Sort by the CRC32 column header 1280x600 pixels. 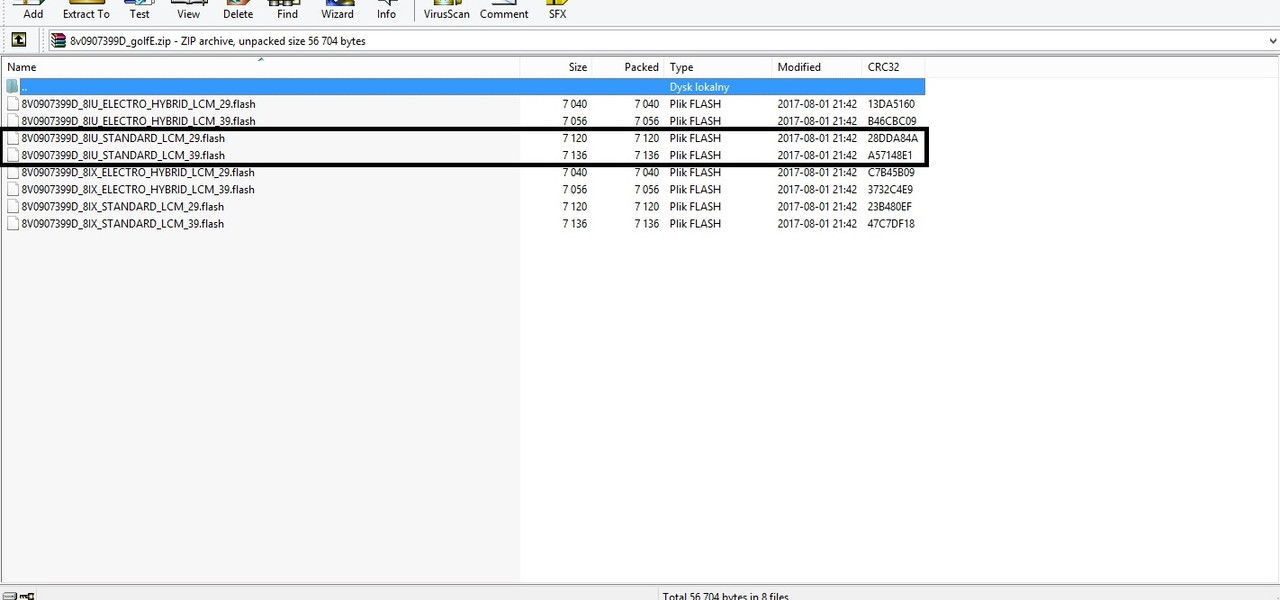click(893, 67)
